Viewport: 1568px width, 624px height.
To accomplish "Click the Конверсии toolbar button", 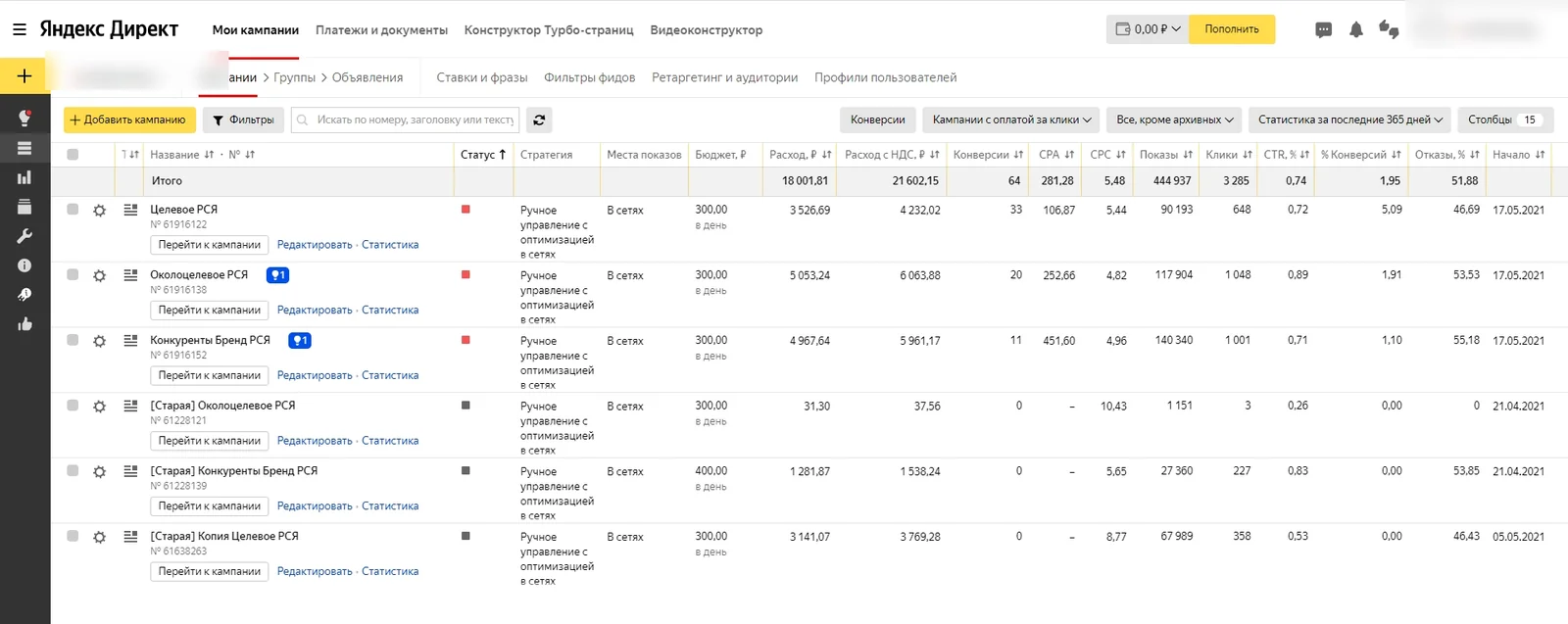I will (x=877, y=120).
